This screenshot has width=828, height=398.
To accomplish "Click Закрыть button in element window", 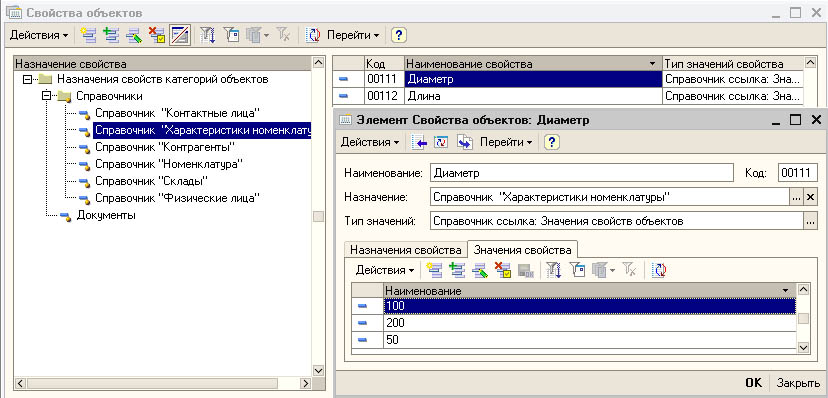I will pos(798,383).
